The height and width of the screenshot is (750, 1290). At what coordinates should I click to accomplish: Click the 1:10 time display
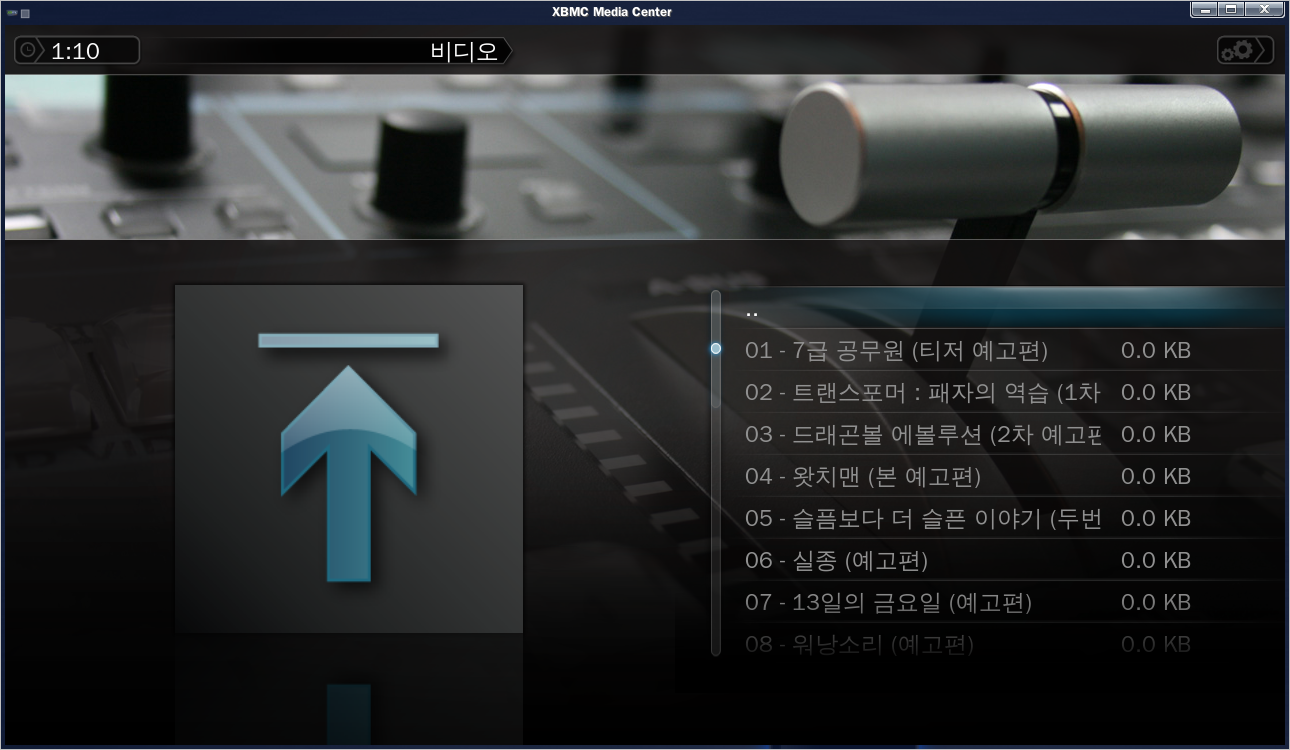pyautogui.click(x=75, y=51)
